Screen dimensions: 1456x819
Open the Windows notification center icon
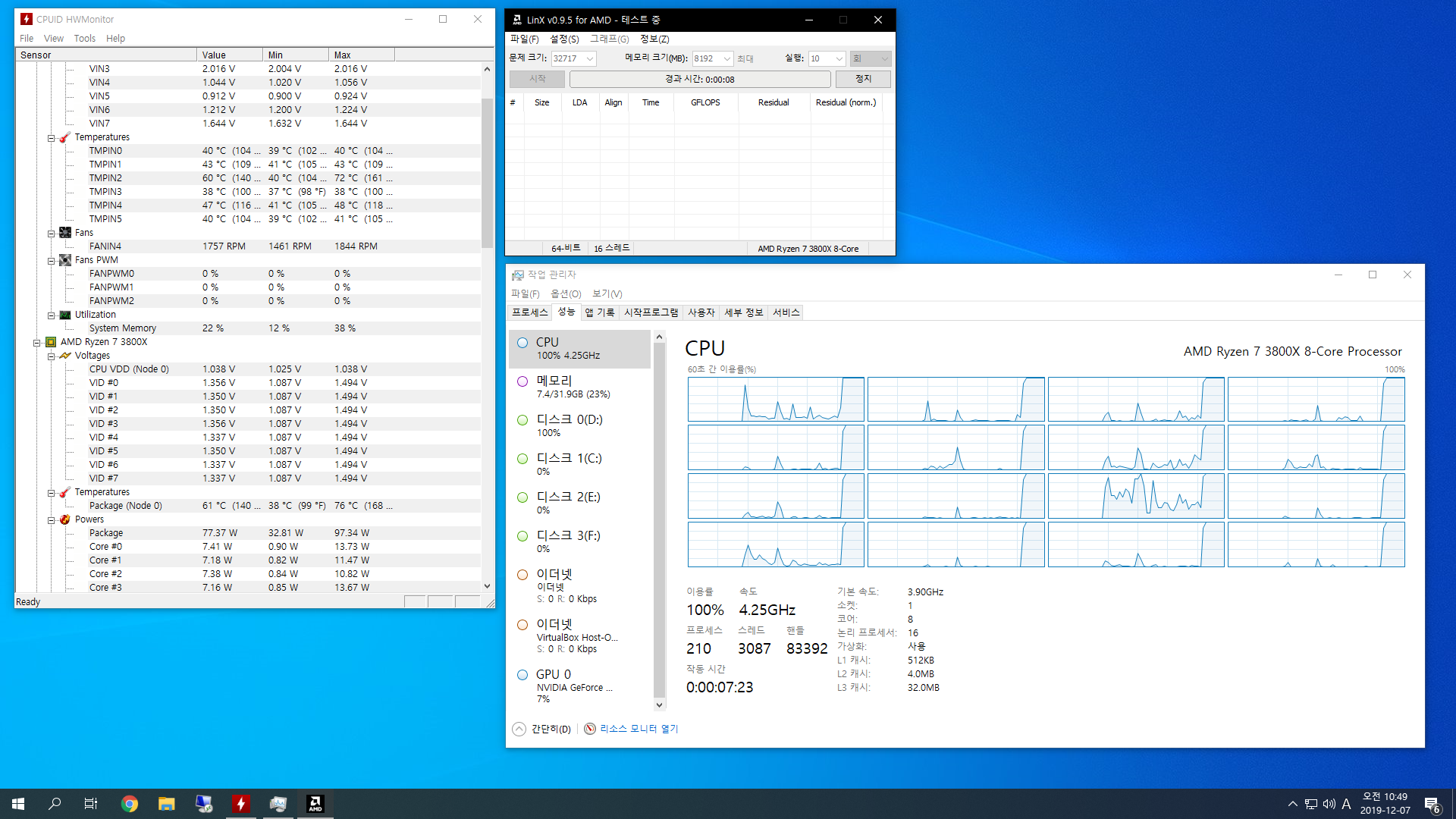pos(1432,804)
